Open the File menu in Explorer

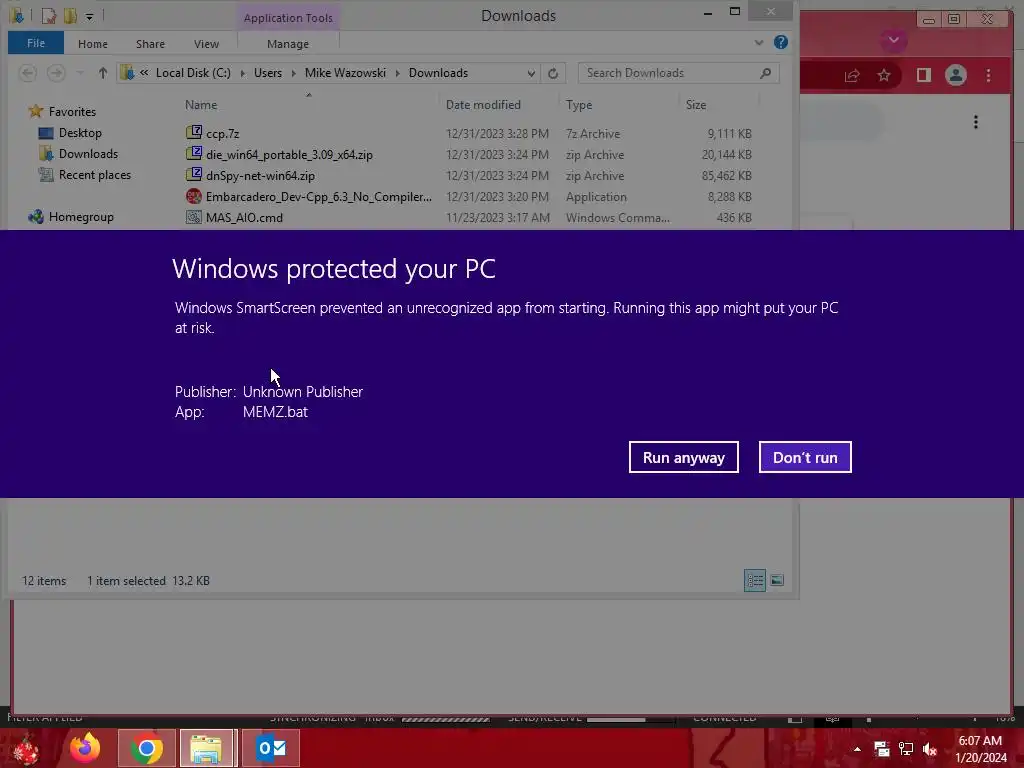click(36, 43)
